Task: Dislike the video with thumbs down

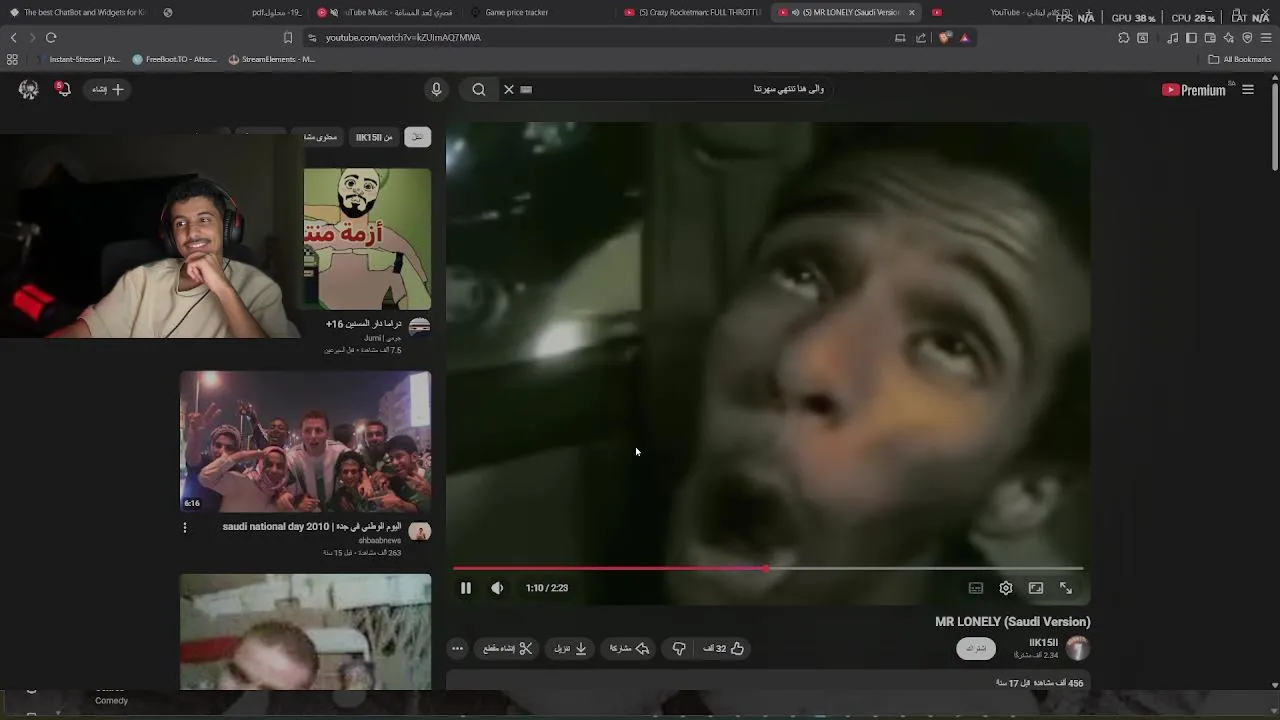Action: pyautogui.click(x=679, y=648)
